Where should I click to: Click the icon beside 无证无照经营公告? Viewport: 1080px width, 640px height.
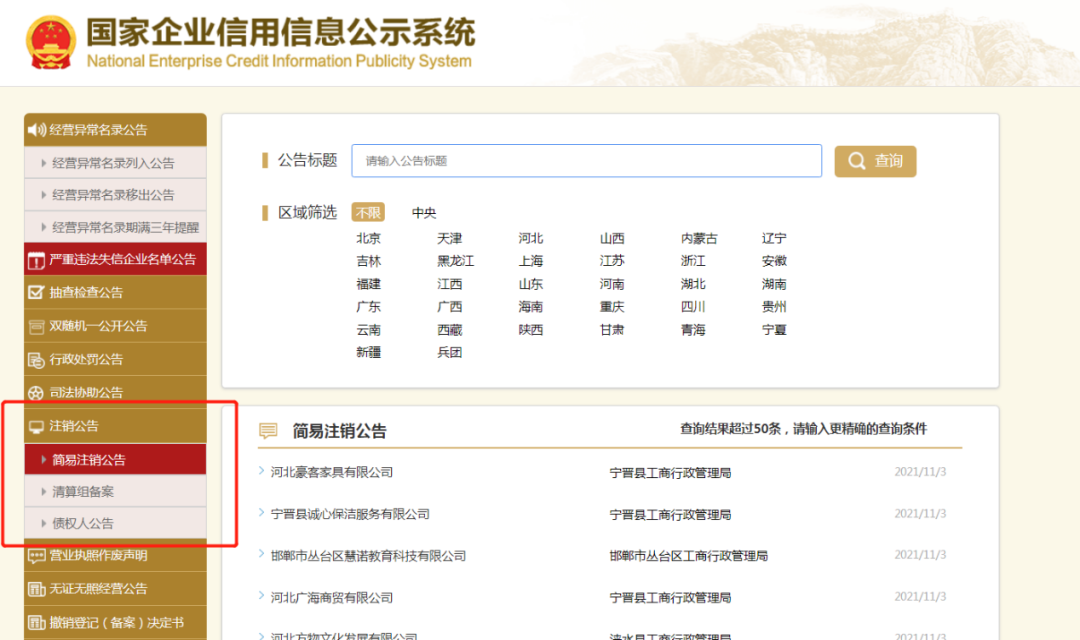(36, 589)
